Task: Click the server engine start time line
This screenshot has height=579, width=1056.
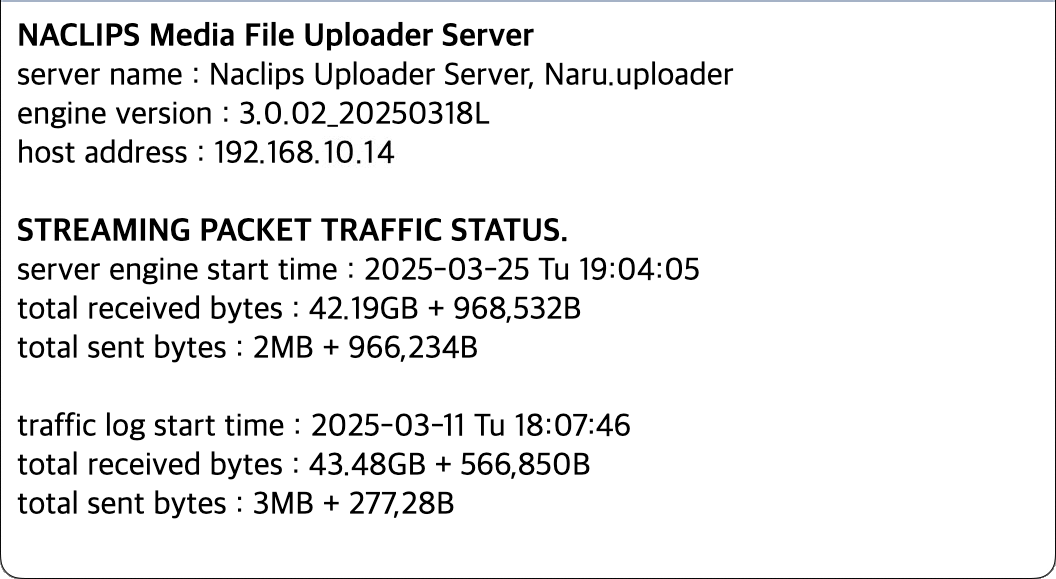Action: (x=358, y=269)
